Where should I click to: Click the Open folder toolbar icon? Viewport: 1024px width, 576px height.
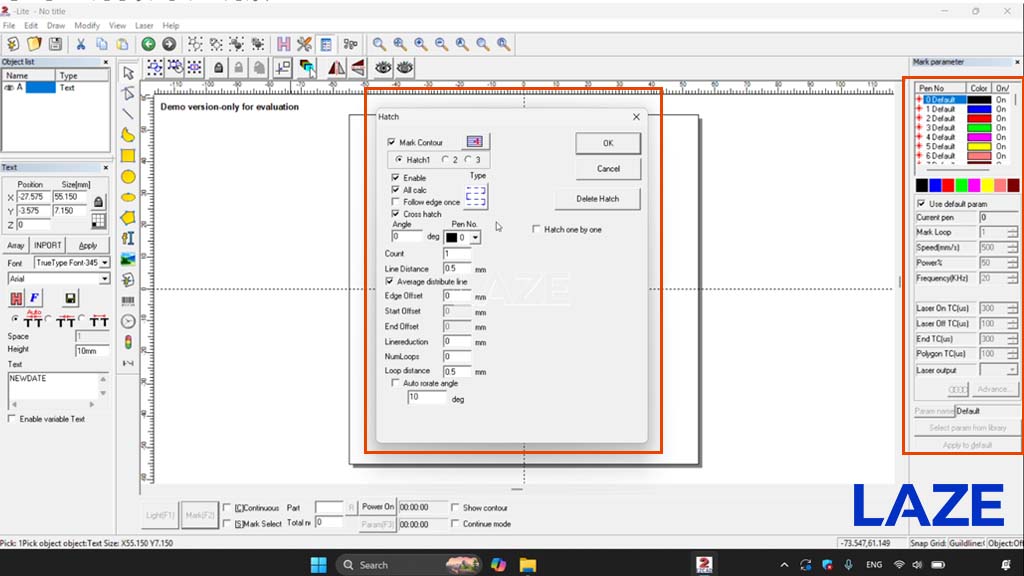tap(34, 44)
